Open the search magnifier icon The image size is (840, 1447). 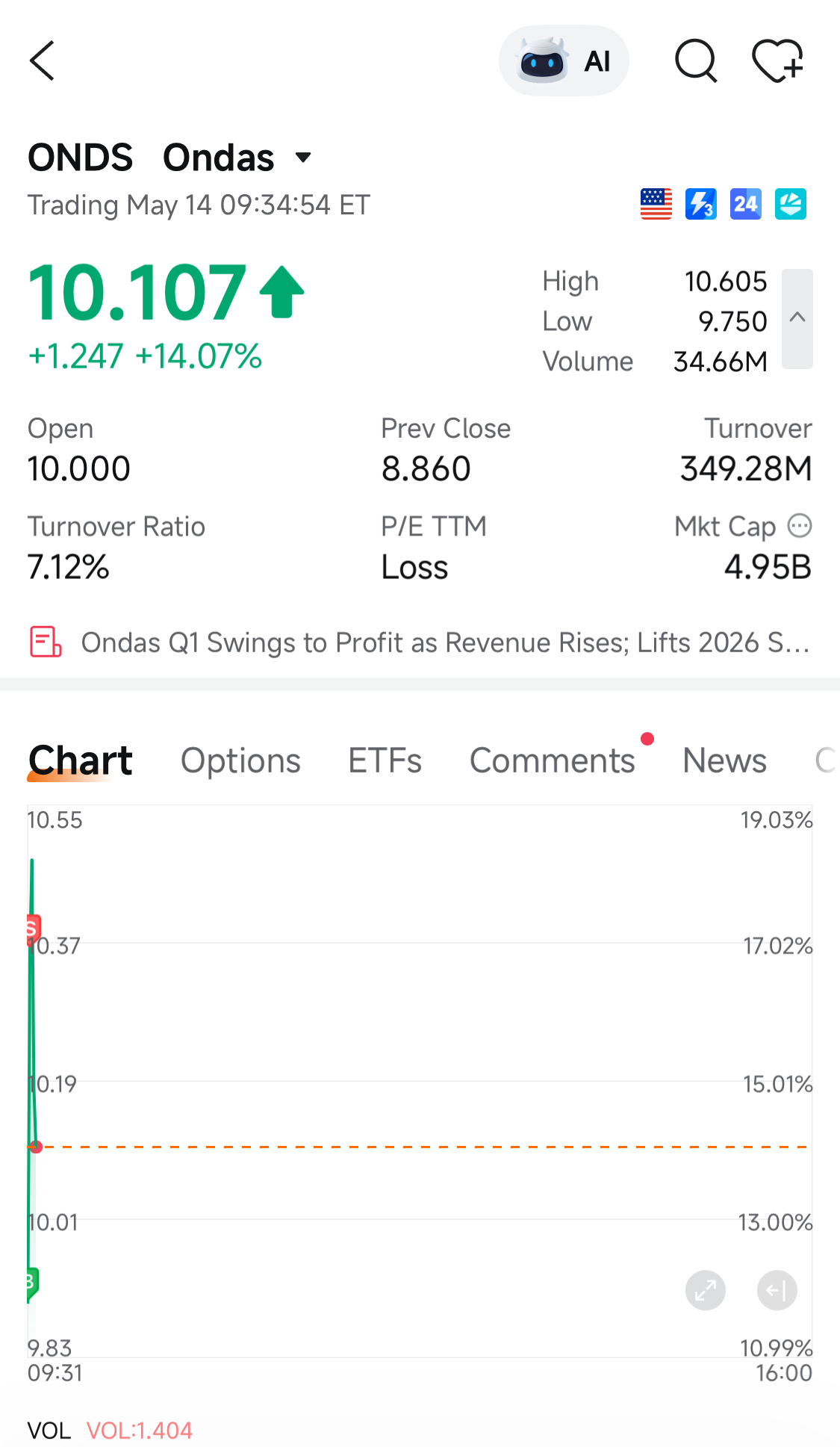pyautogui.click(x=696, y=61)
